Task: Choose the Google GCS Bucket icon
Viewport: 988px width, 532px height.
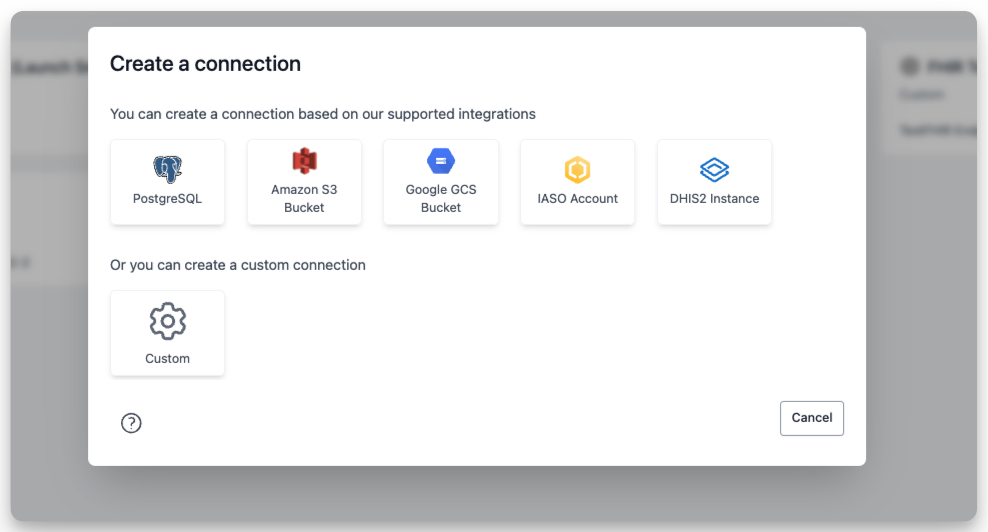Action: pyautogui.click(x=441, y=161)
